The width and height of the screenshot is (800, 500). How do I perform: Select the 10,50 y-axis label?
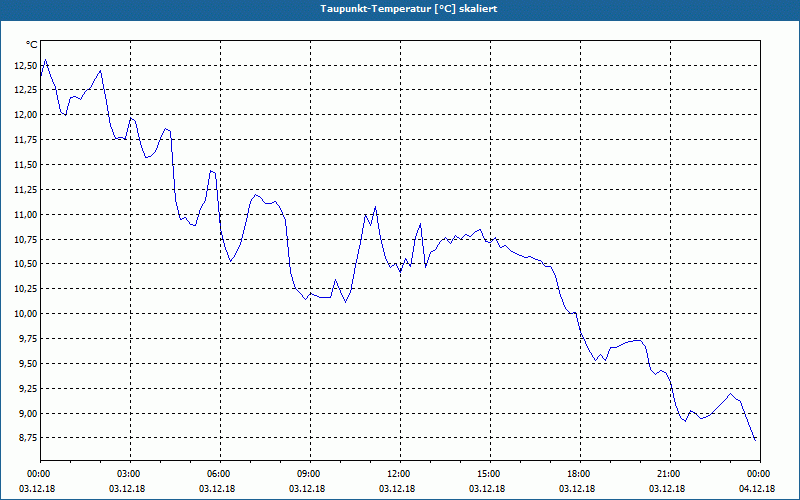[26, 264]
